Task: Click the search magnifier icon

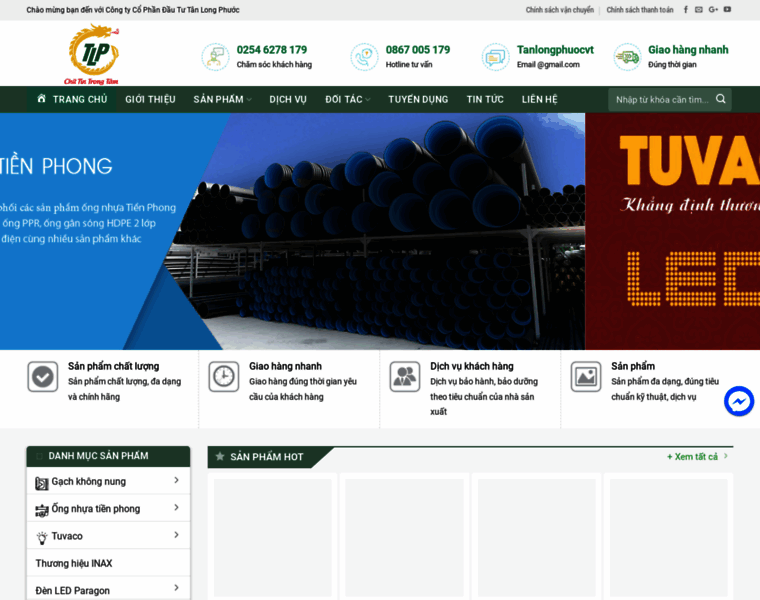Action: tap(721, 99)
